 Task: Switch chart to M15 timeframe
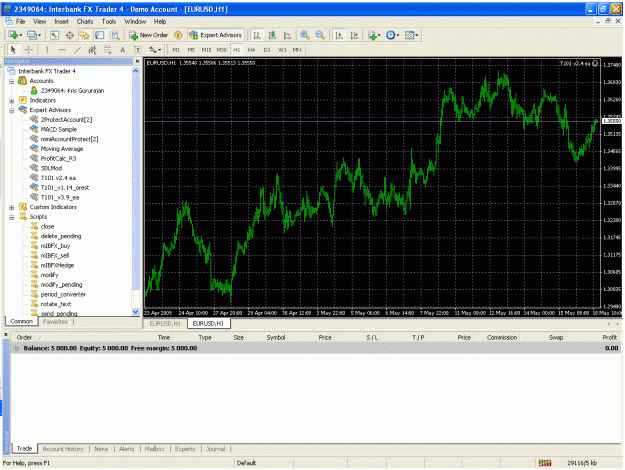coord(206,50)
